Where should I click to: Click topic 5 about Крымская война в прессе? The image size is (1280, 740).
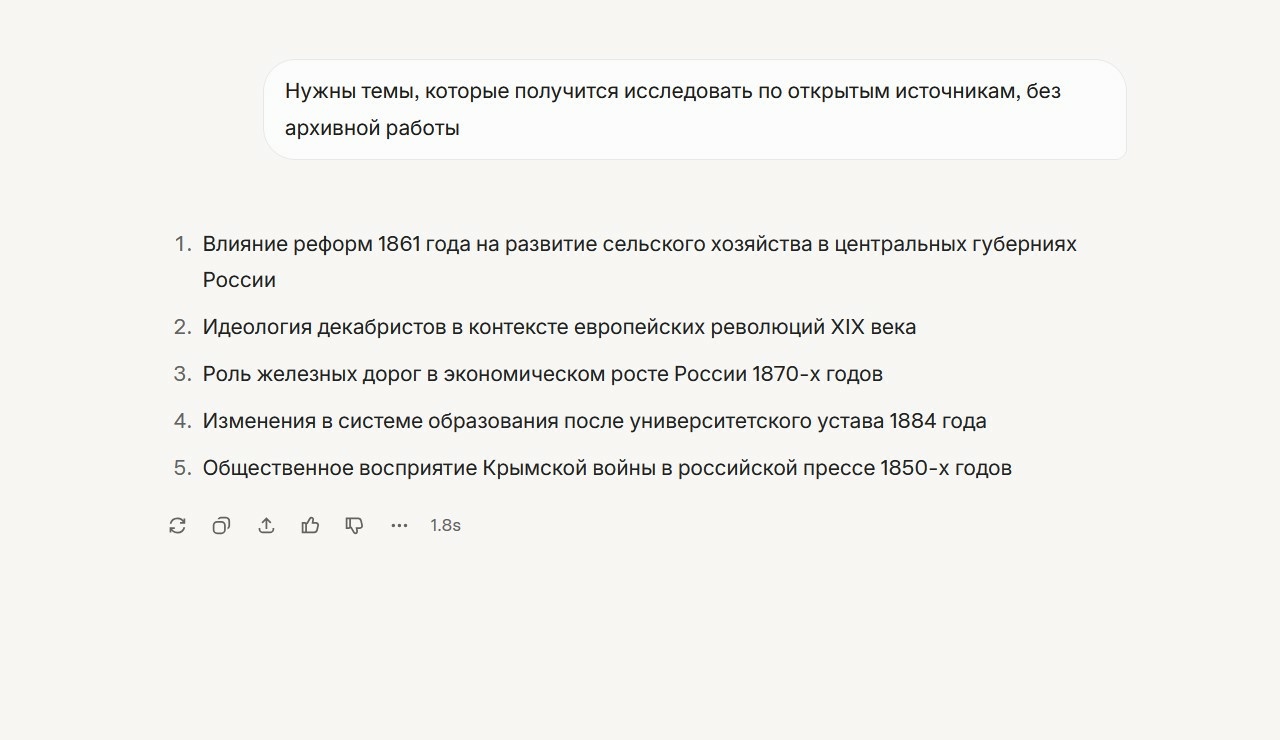[x=607, y=468]
